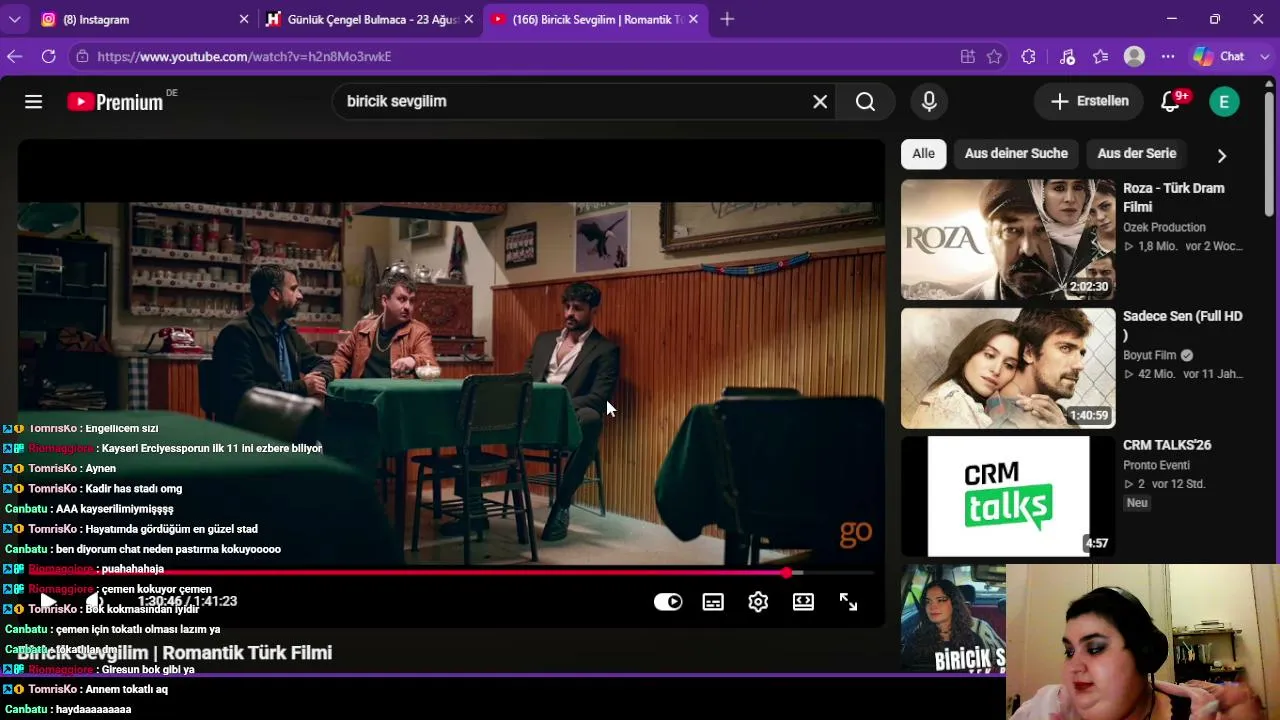The height and width of the screenshot is (720, 1280).
Task: Click chat line "Kadir has stadı omg"
Action: (91, 489)
